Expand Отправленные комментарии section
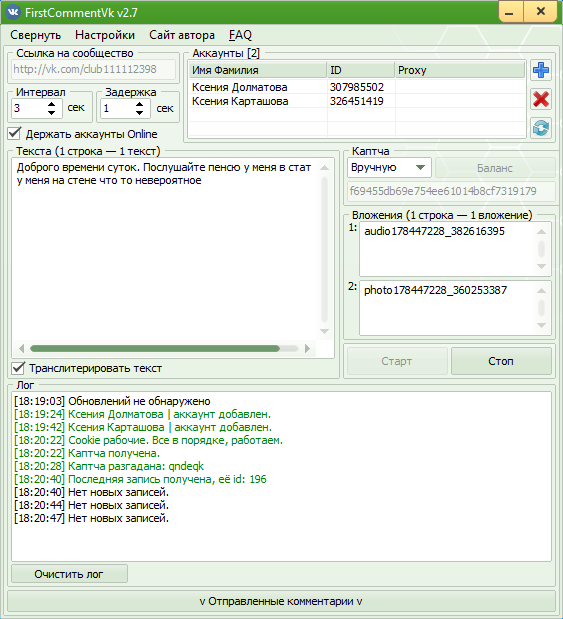 281,601
